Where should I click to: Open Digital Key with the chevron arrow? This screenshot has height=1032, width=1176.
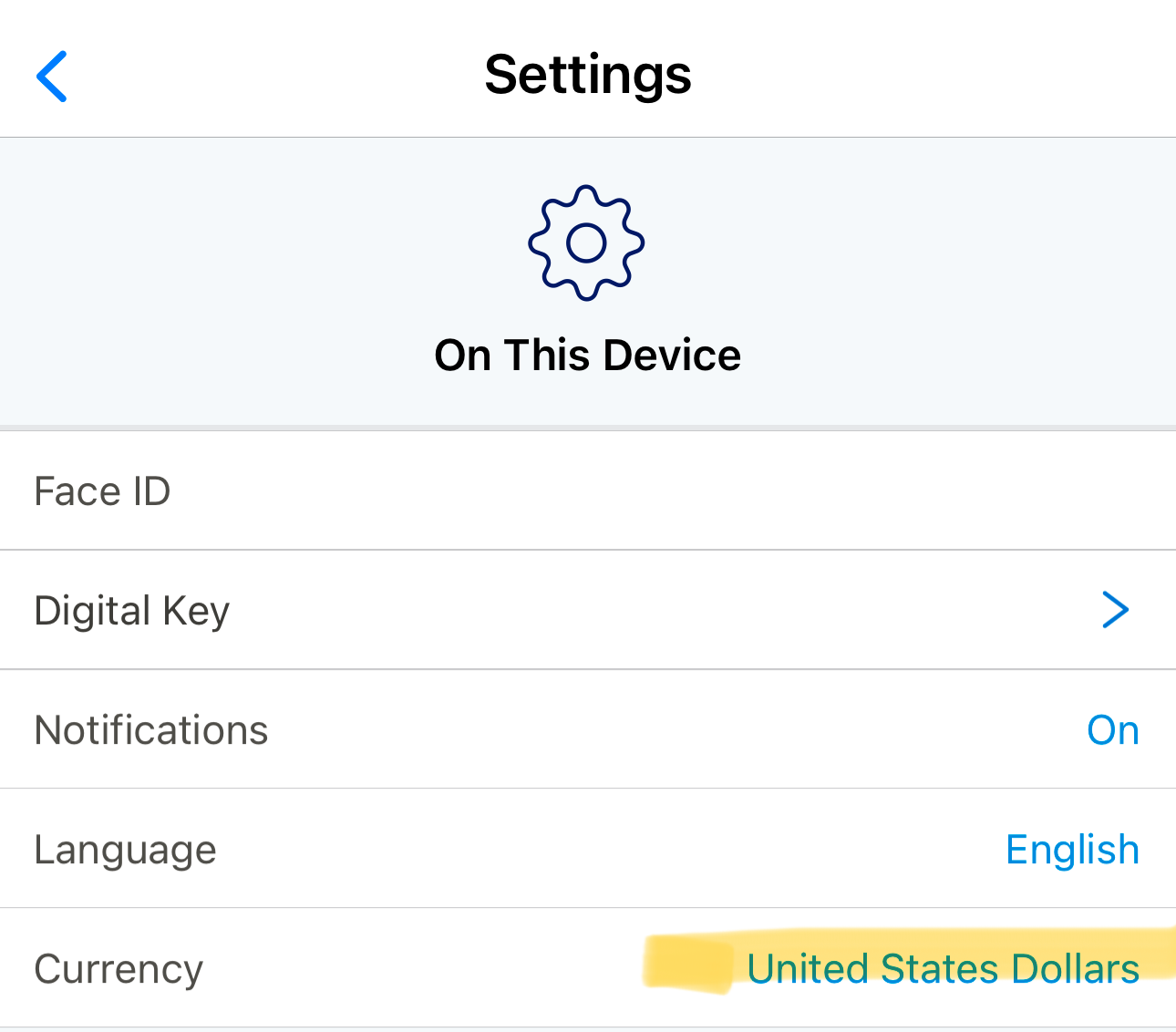pyautogui.click(x=1115, y=610)
